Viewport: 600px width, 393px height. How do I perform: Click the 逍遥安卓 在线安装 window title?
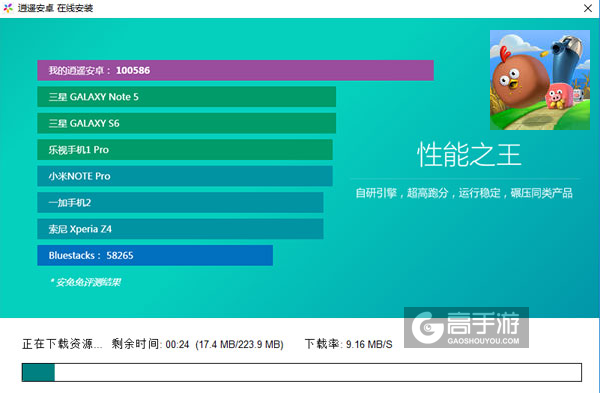click(x=55, y=8)
